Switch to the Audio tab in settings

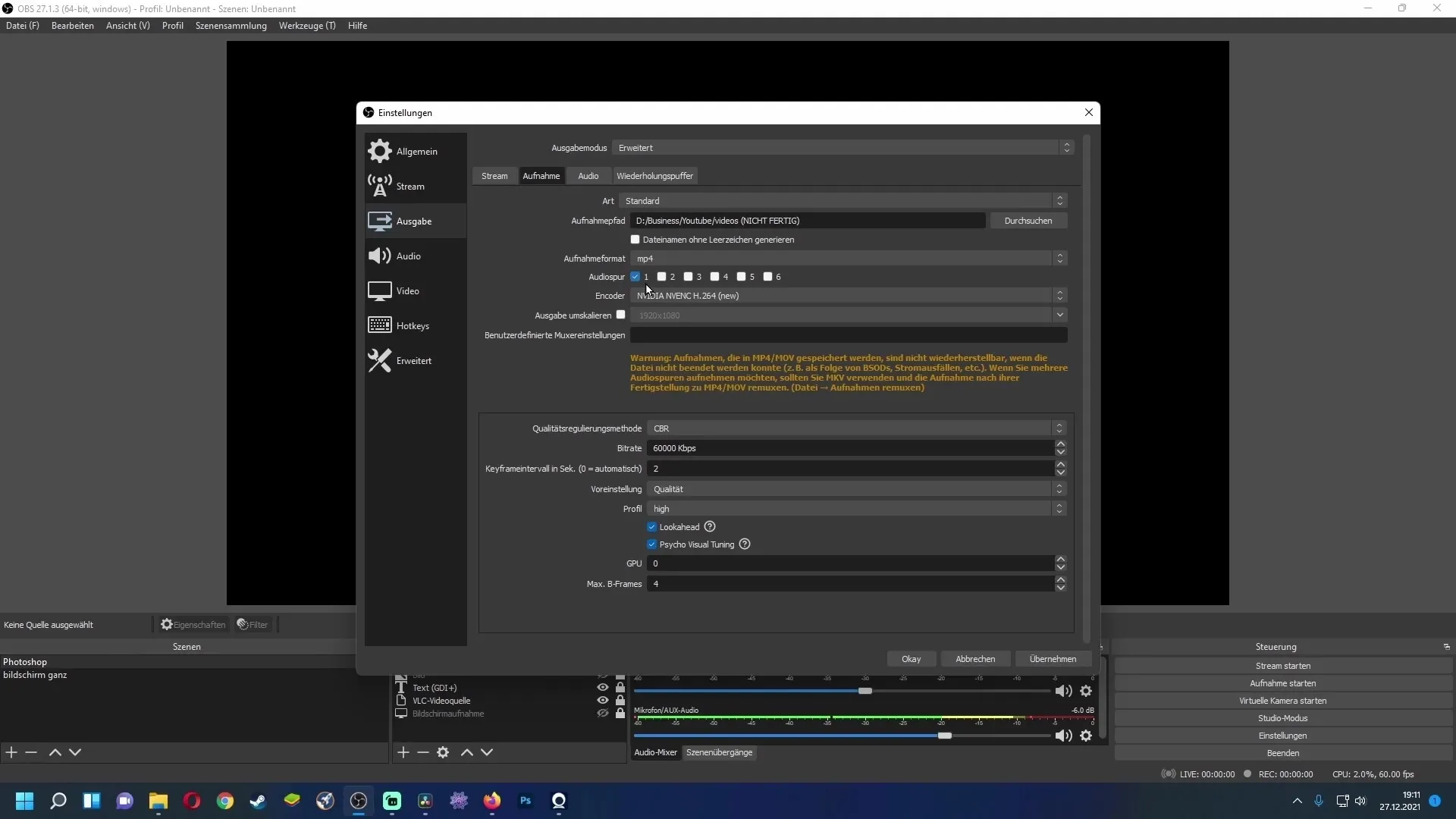[x=588, y=175]
